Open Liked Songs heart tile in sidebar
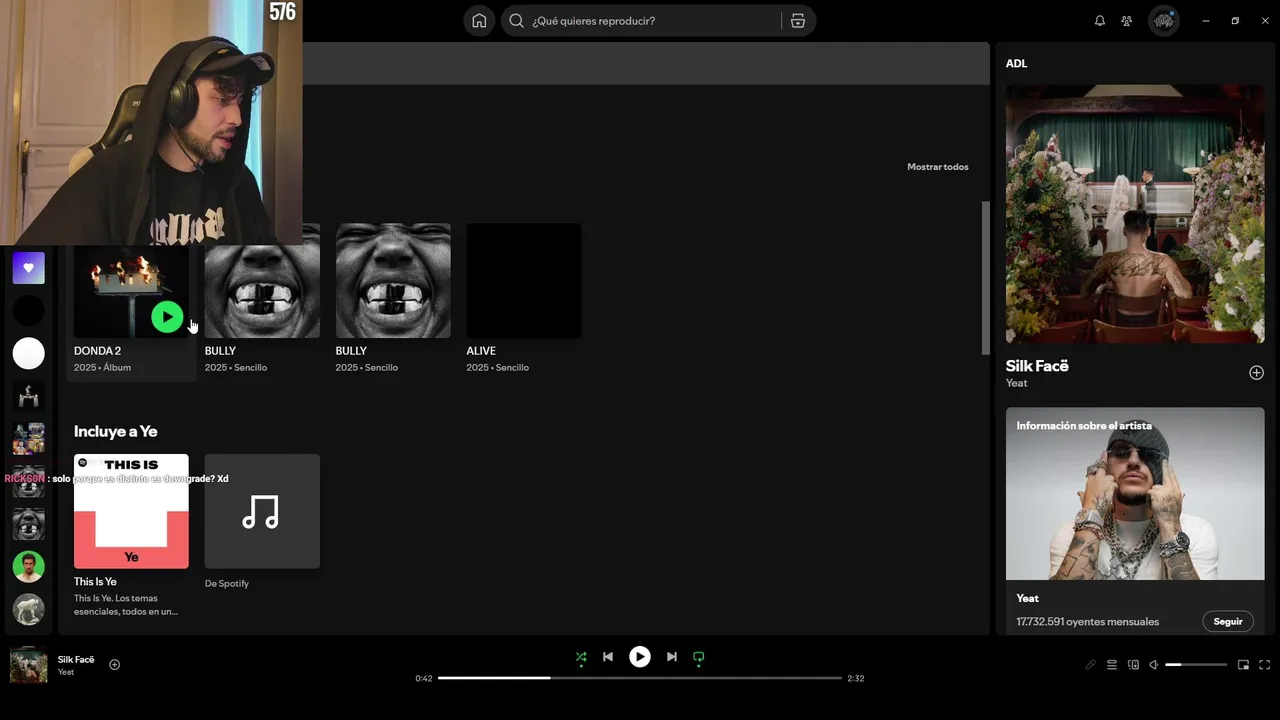The height and width of the screenshot is (720, 1280). point(29,268)
